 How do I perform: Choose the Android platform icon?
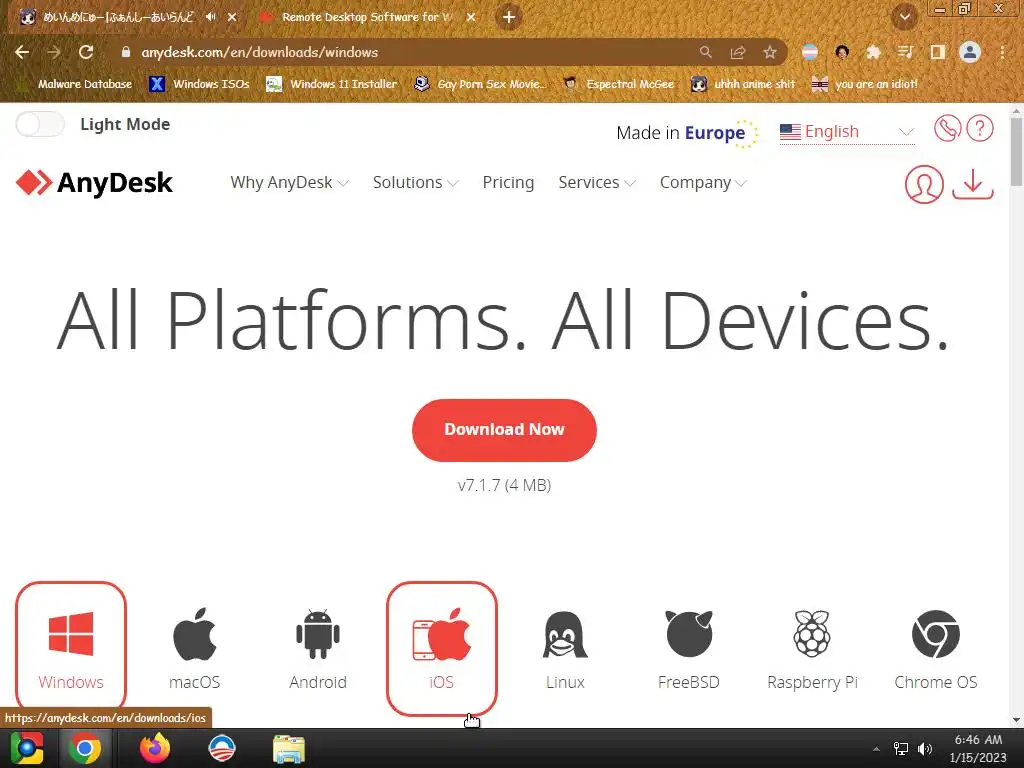tap(318, 634)
